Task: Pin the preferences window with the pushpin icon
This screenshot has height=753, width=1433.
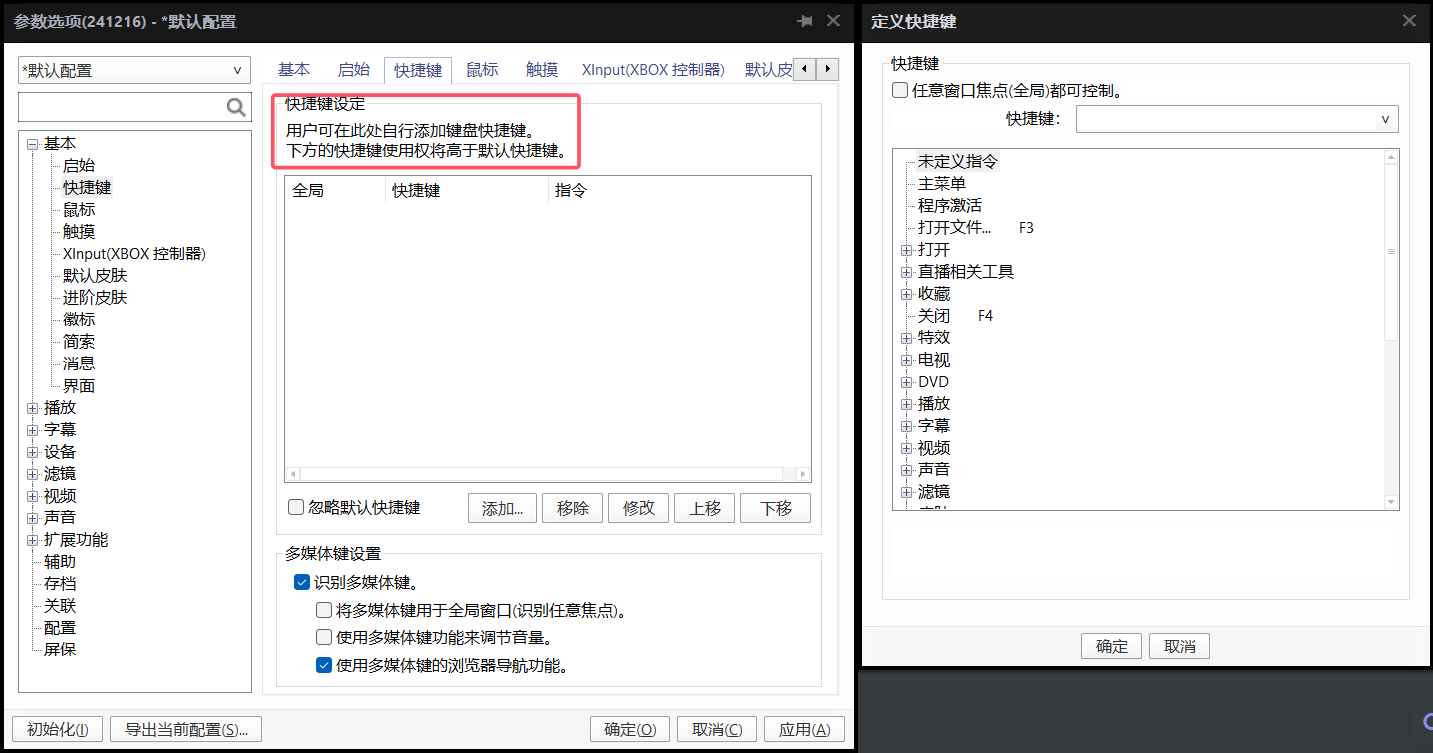Action: pyautogui.click(x=804, y=21)
